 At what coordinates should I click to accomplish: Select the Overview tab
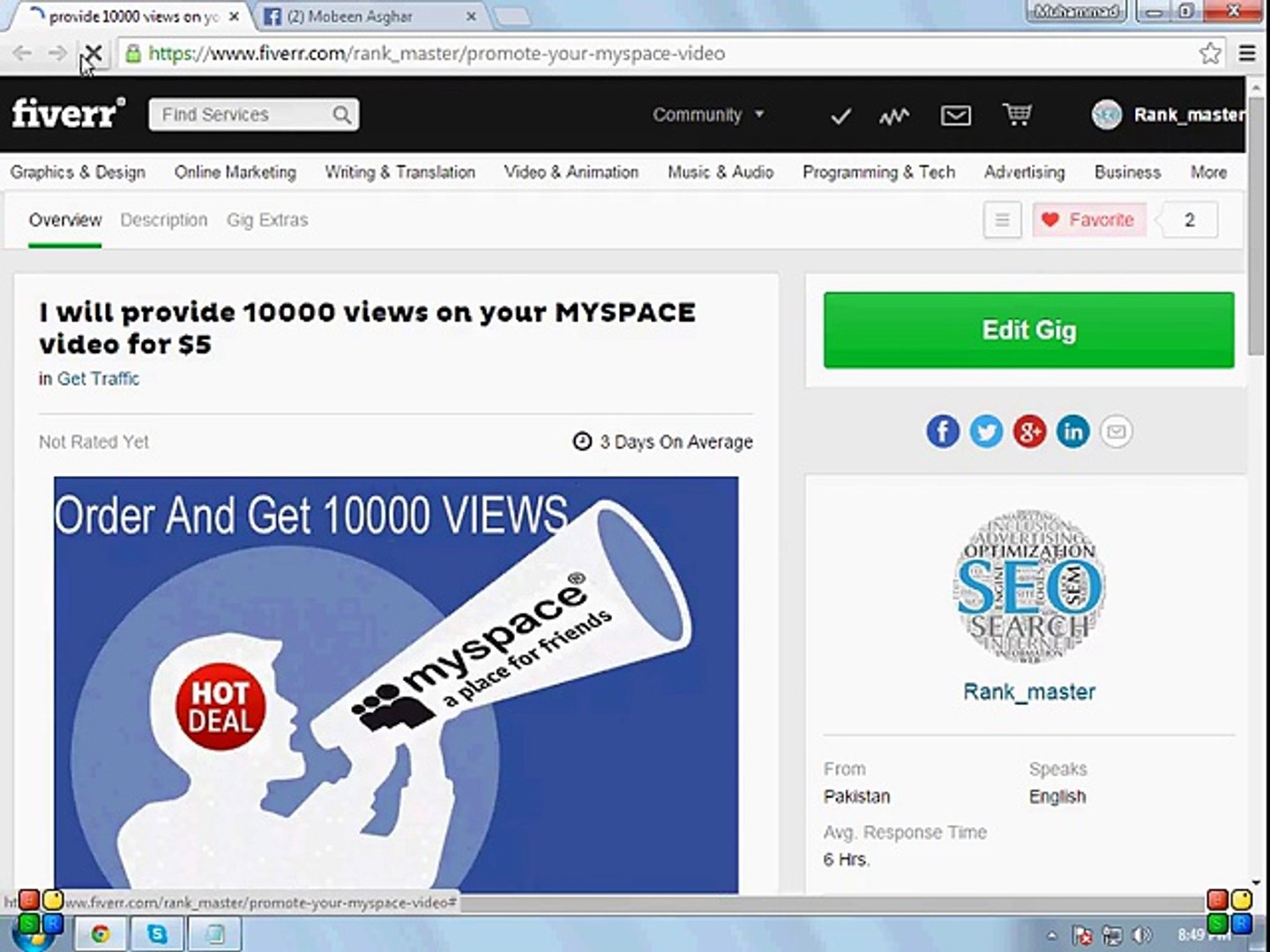65,220
